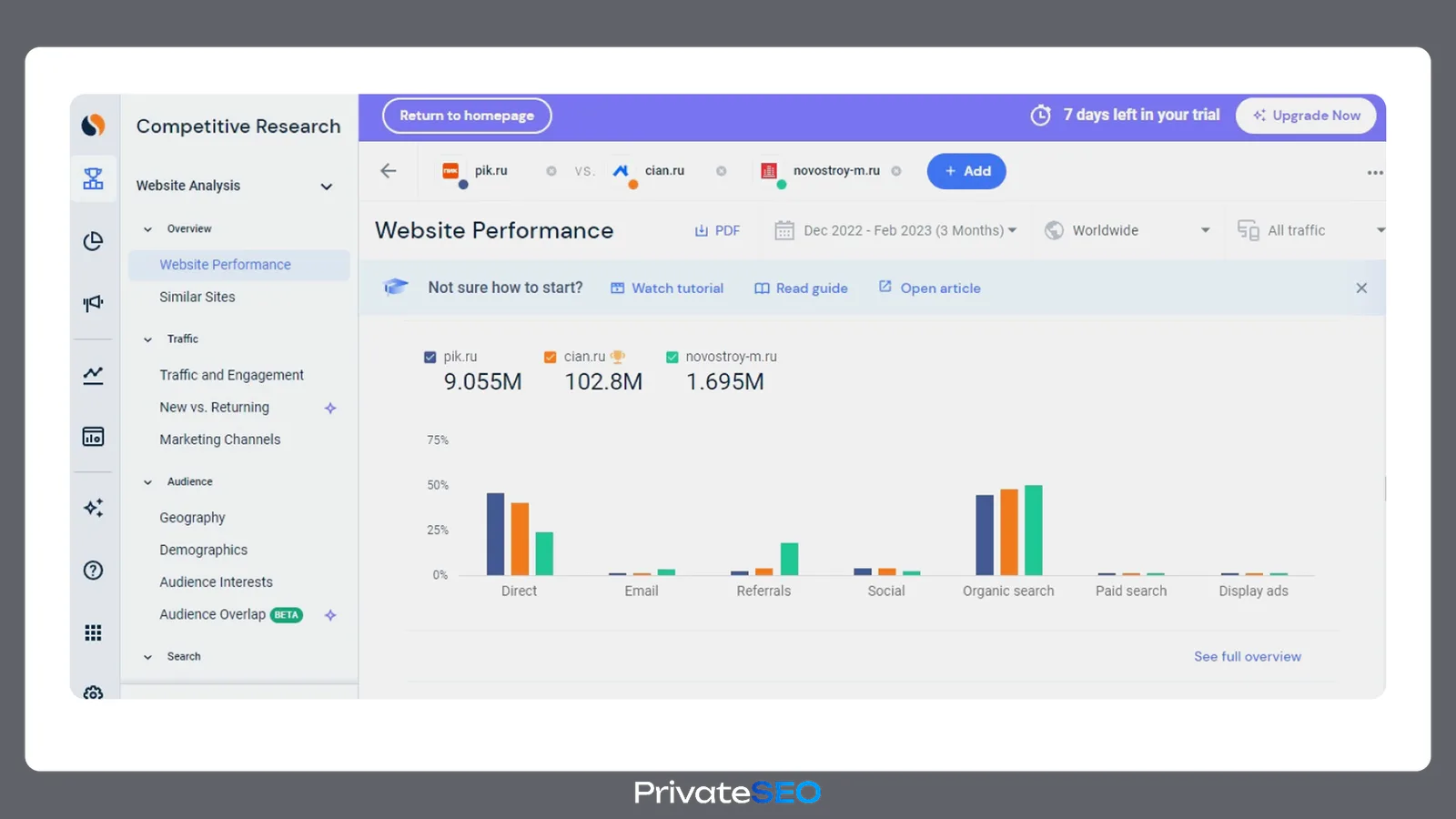Dismiss the Not sure how to start banner
The image size is (1456, 819).
1361,288
